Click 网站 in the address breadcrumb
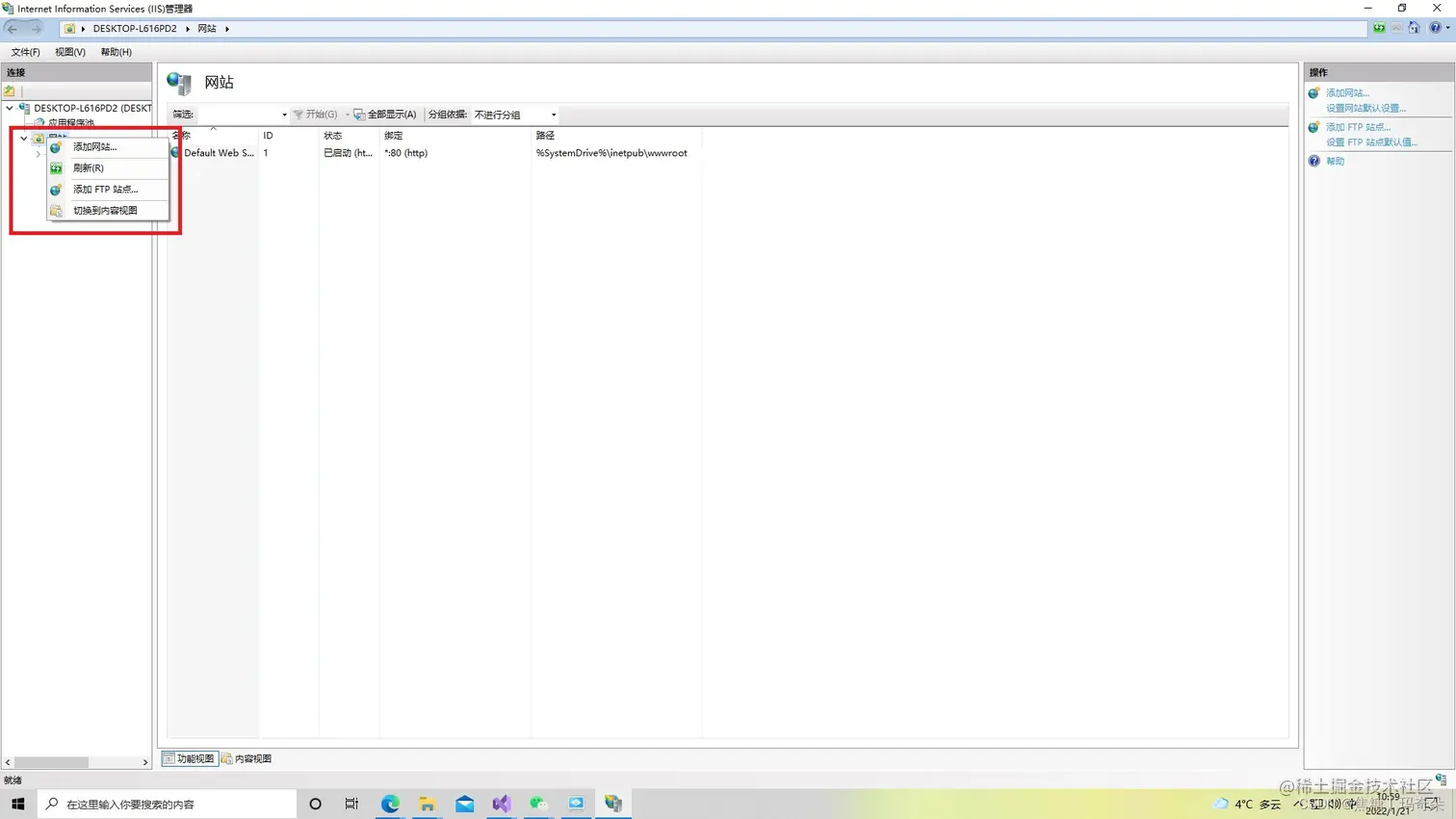 [207, 29]
